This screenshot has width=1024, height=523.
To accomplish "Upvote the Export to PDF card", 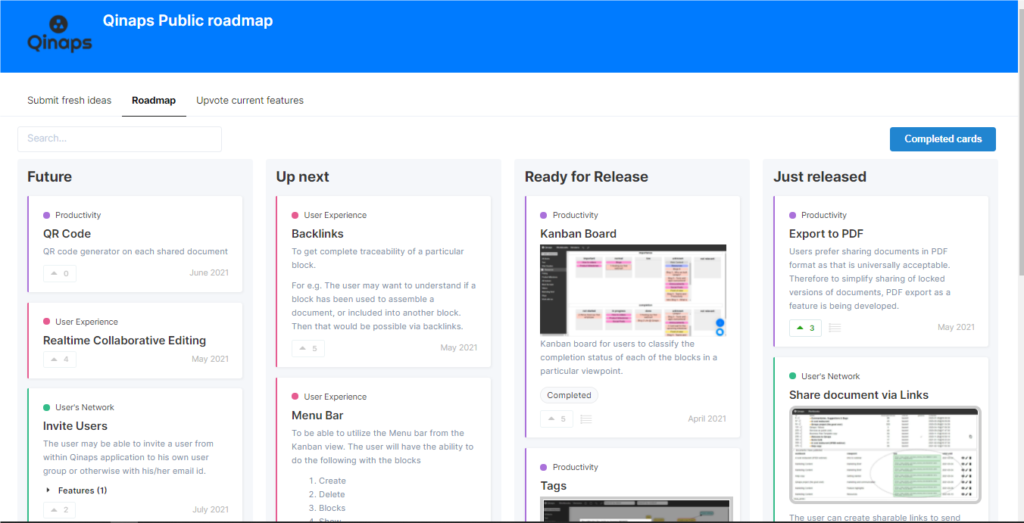I will pos(805,328).
